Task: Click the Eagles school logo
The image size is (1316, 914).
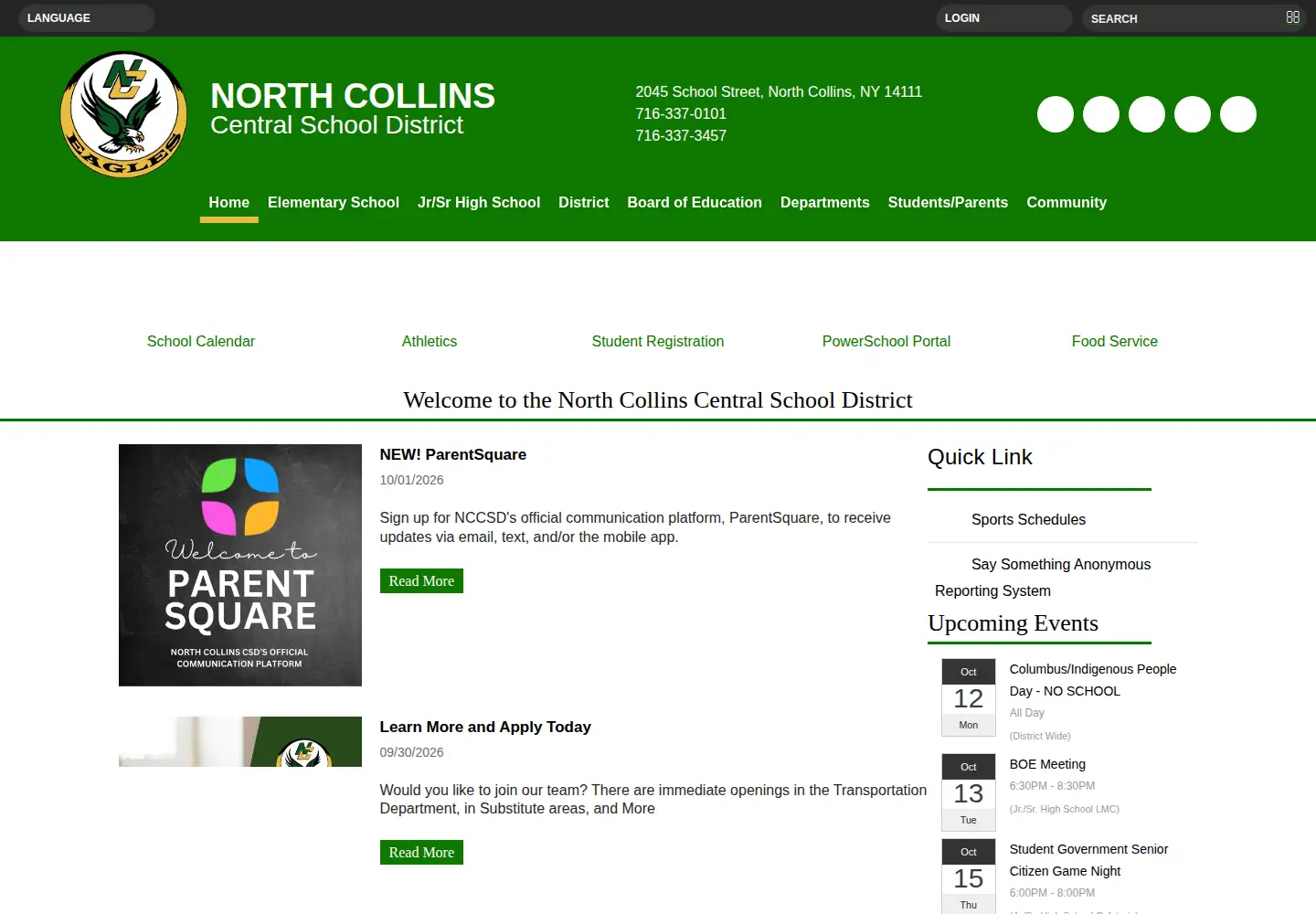Action: (x=123, y=114)
